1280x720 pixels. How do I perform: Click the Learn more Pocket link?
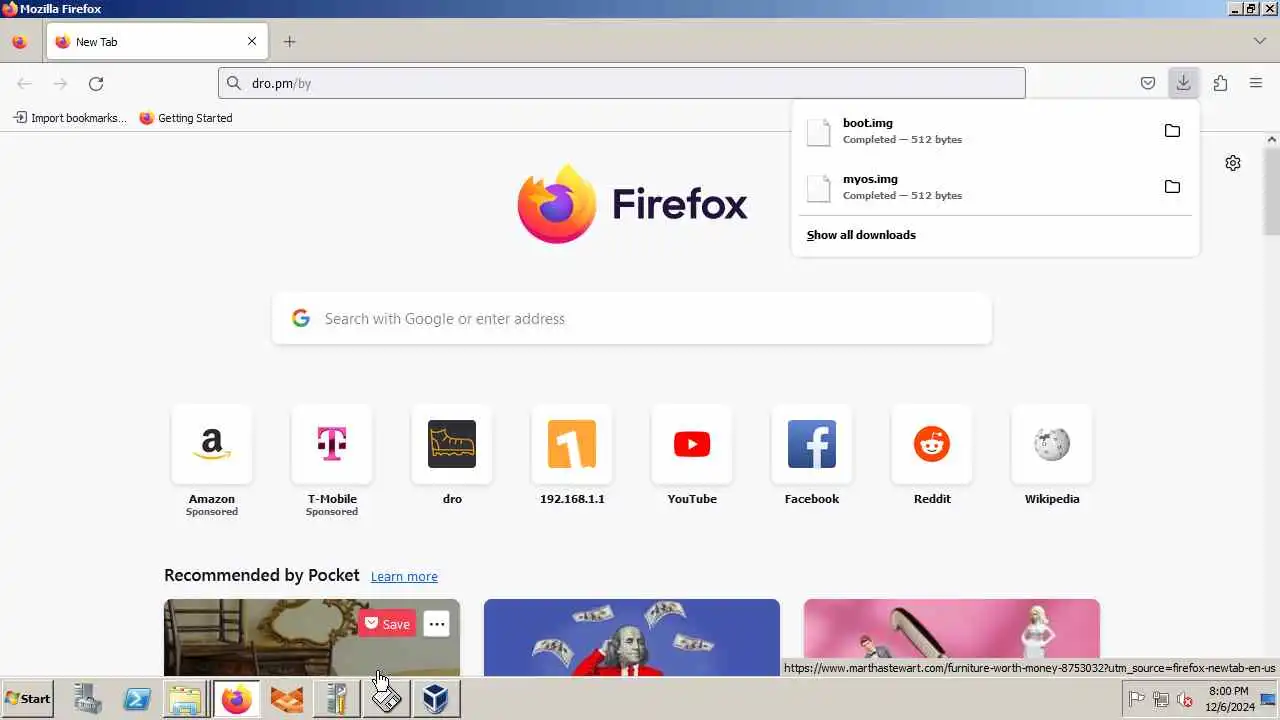point(404,577)
